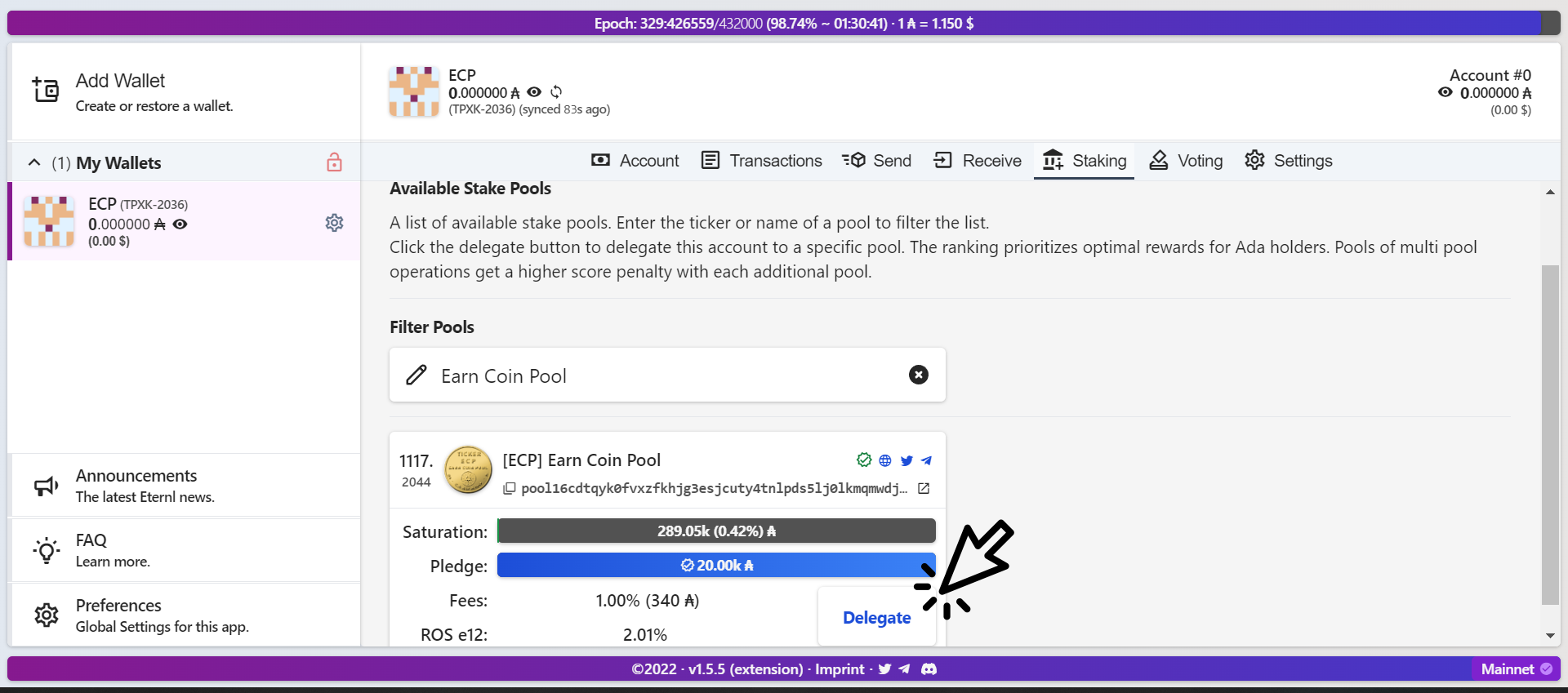Select the ECP (TPXK-2036) wallet in sidebar
Screen dimensions: 1568x693
point(185,221)
